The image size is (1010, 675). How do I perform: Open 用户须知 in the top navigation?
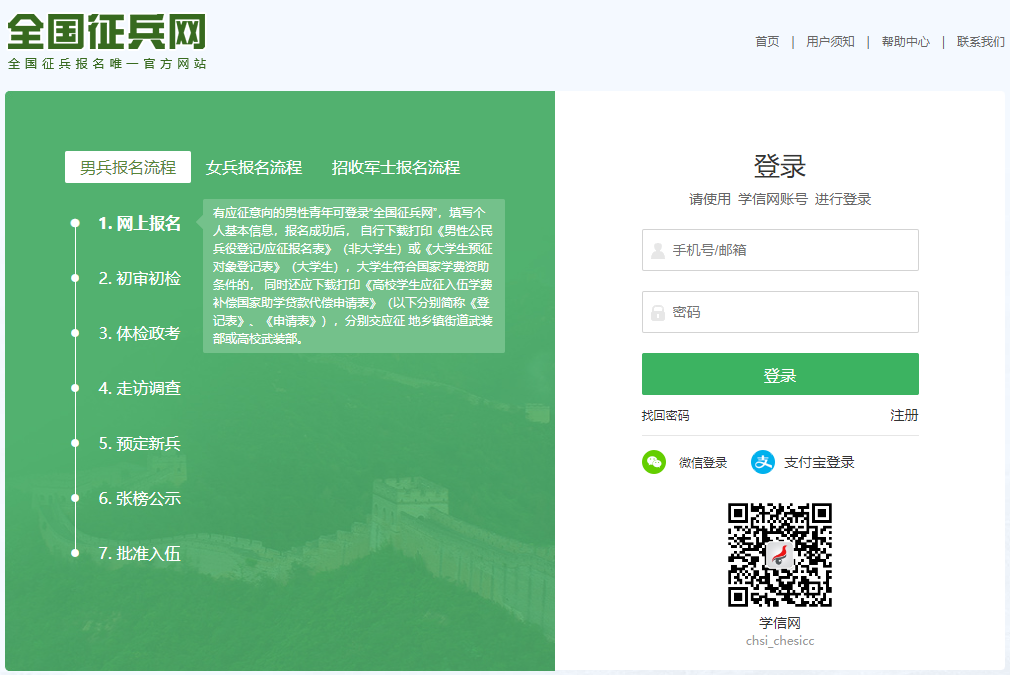pyautogui.click(x=830, y=41)
